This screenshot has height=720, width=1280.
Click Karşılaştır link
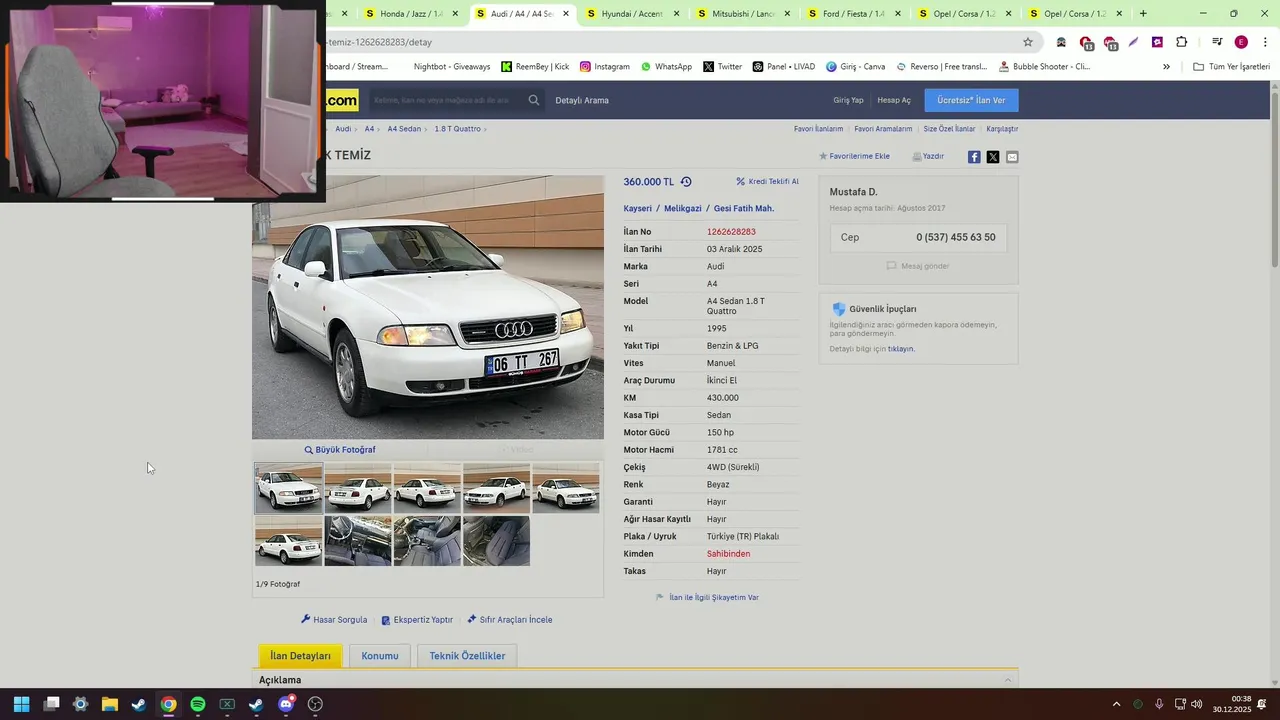(1002, 129)
